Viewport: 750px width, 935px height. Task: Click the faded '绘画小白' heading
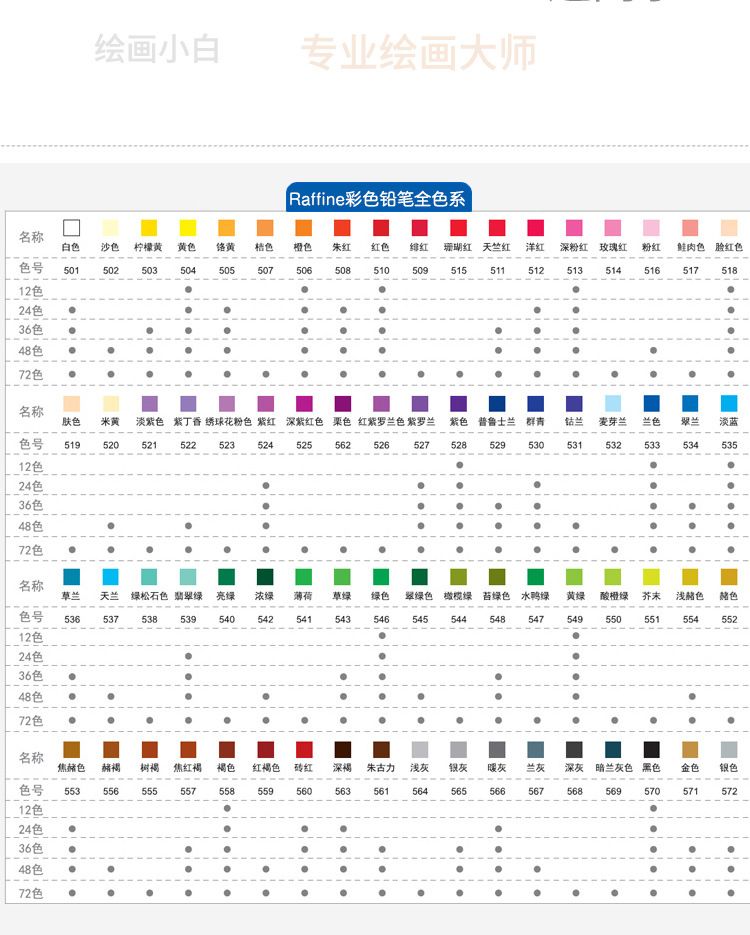coord(157,49)
